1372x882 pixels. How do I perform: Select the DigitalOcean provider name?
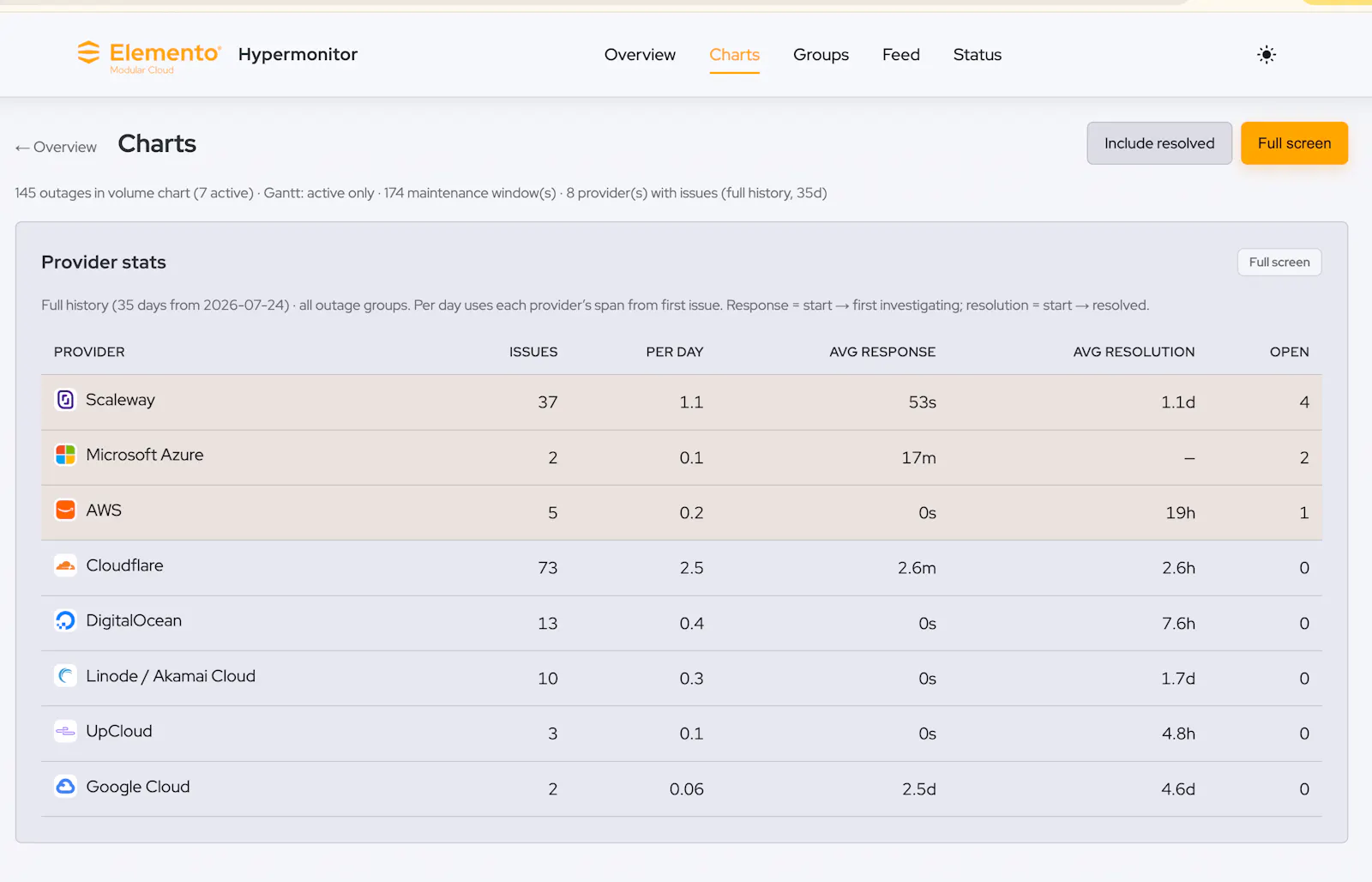pyautogui.click(x=134, y=620)
